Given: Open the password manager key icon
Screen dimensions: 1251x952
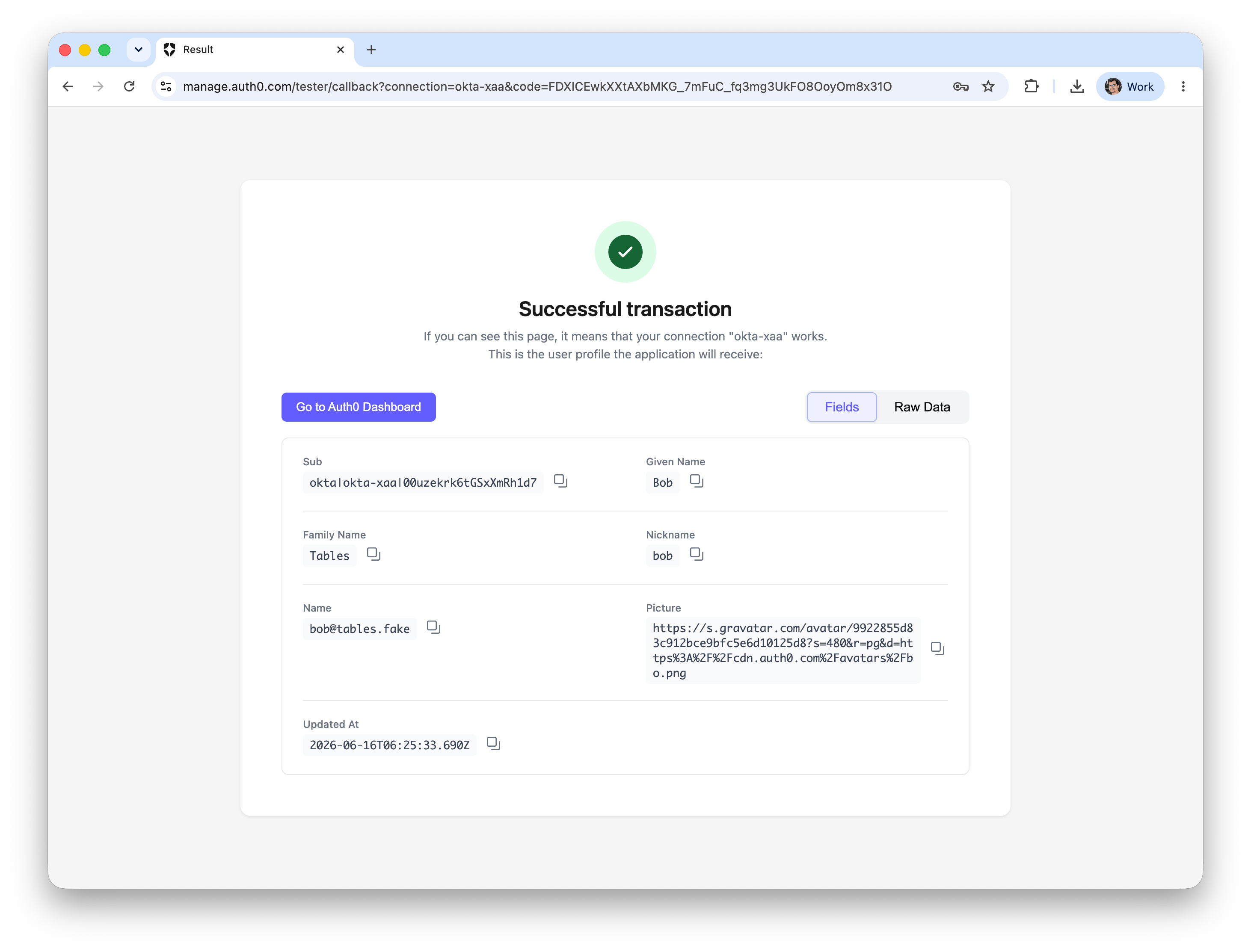Looking at the screenshot, I should [960, 86].
